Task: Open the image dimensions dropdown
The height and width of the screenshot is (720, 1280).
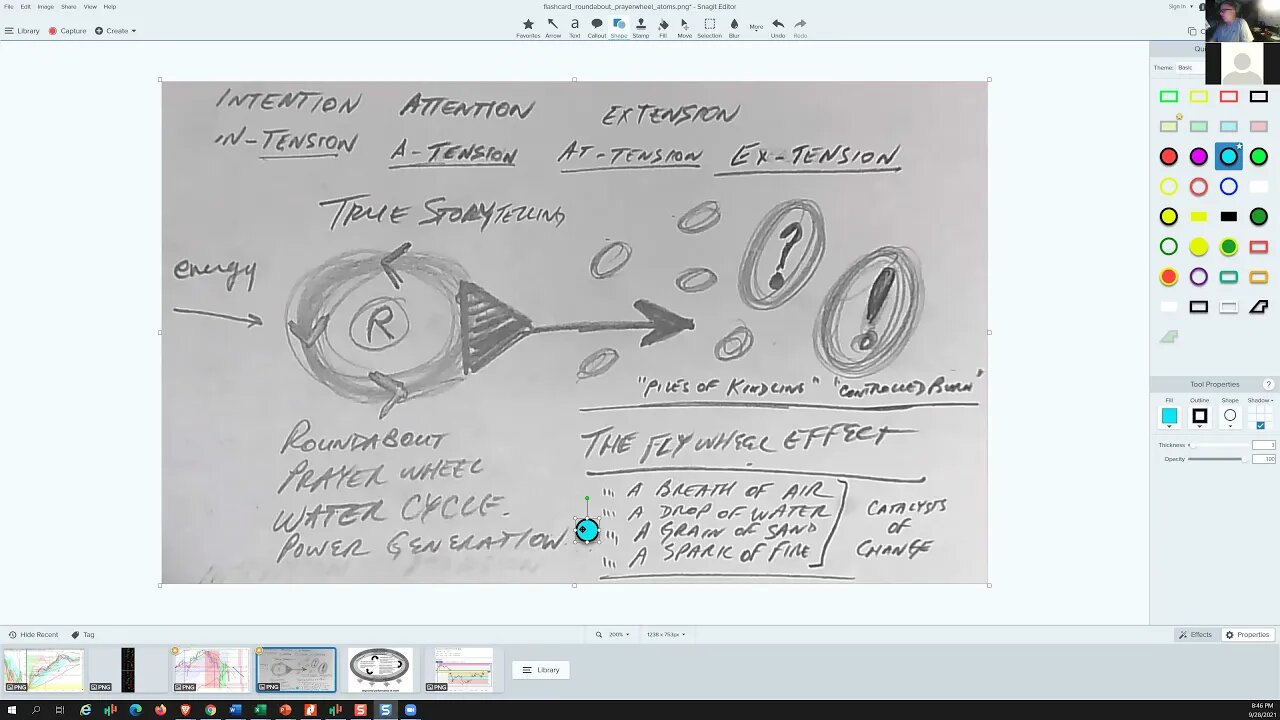Action: click(665, 635)
